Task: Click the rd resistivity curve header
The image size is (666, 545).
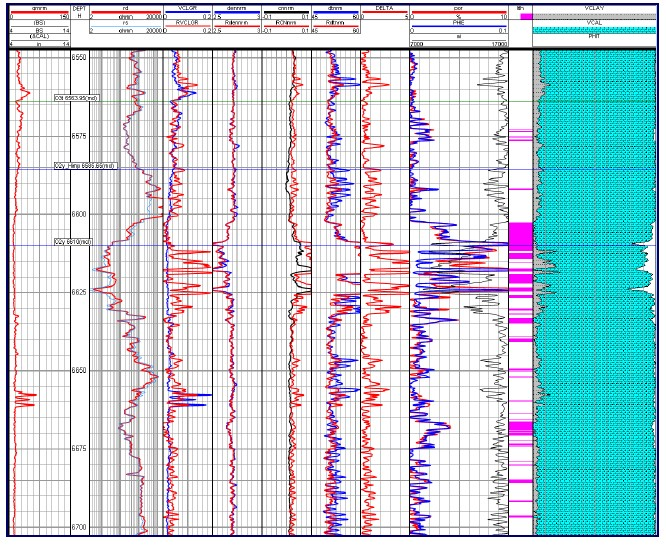Action: click(126, 8)
